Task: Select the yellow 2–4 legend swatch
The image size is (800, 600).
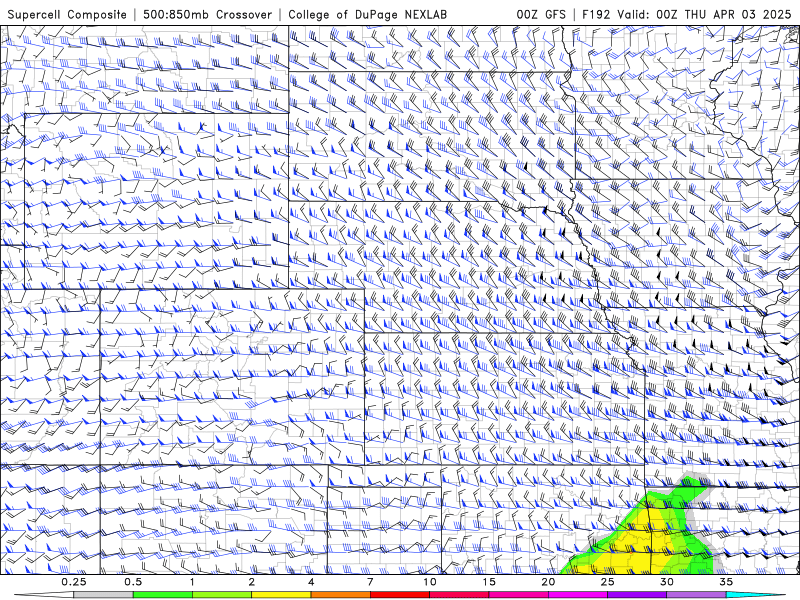Action: pyautogui.click(x=281, y=595)
